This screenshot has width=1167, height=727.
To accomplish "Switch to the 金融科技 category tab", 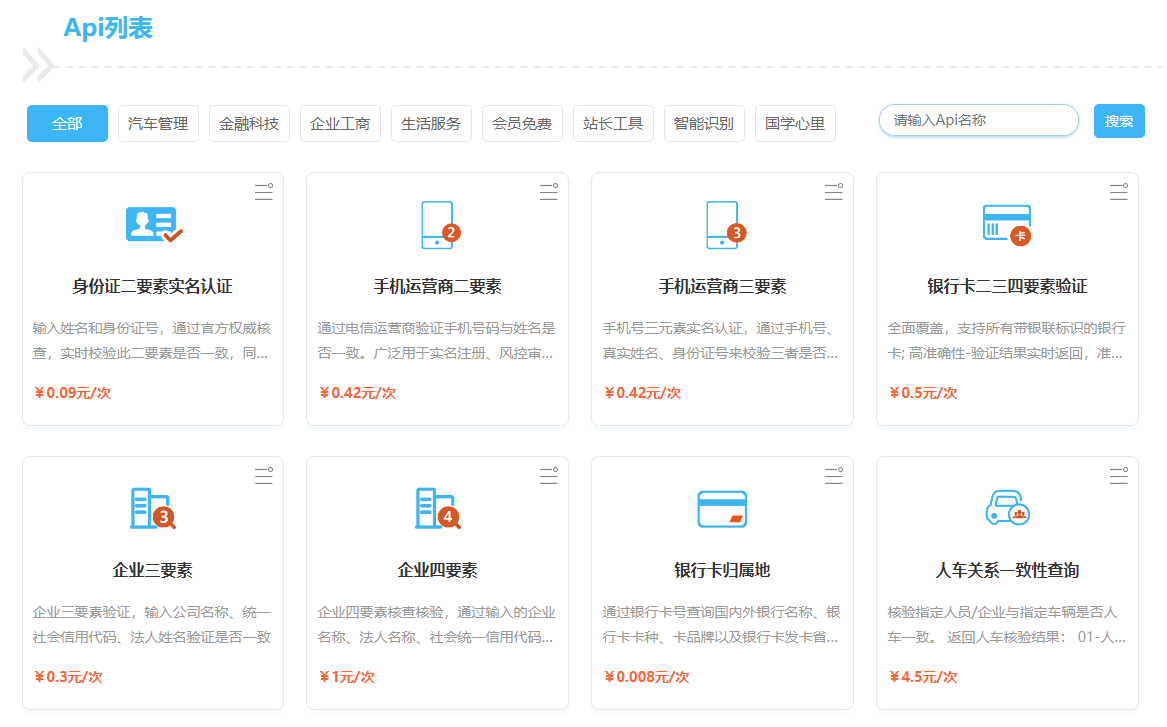I will coord(249,124).
